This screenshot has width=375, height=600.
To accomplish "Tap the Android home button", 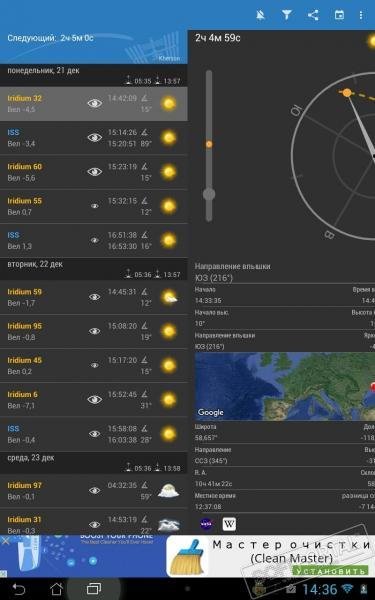I will pyautogui.click(x=56, y=589).
